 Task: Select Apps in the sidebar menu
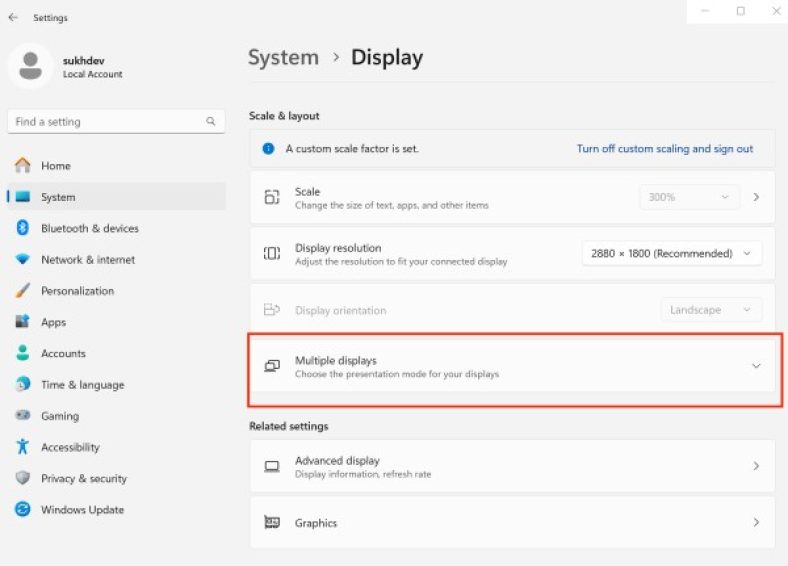point(53,323)
